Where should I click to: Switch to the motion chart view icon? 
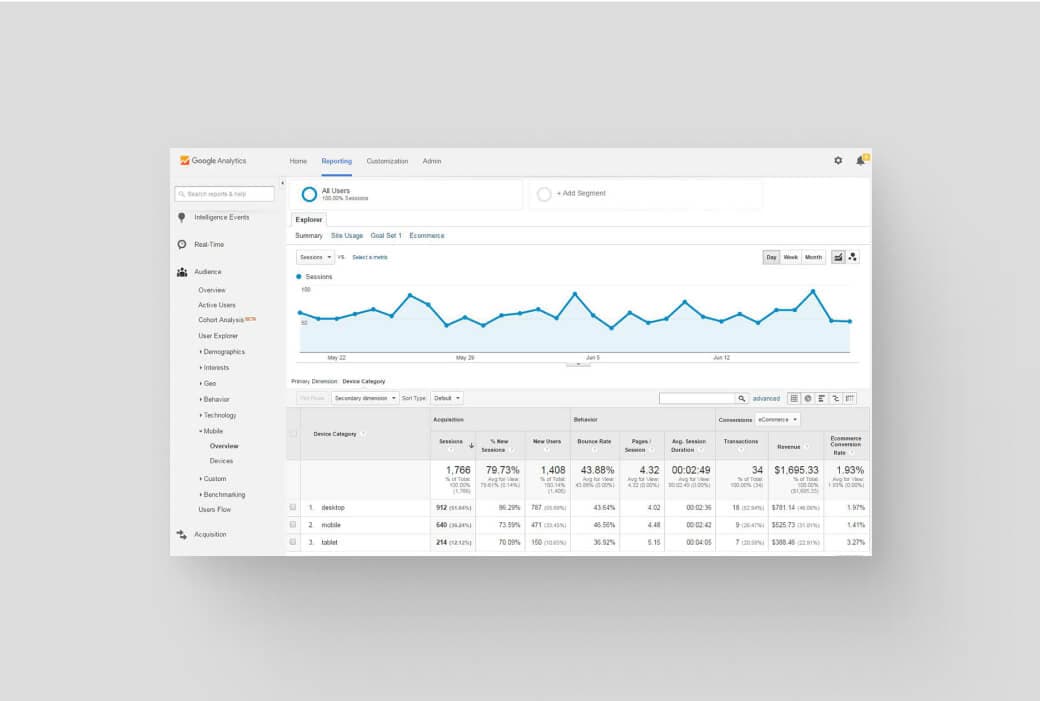(853, 257)
